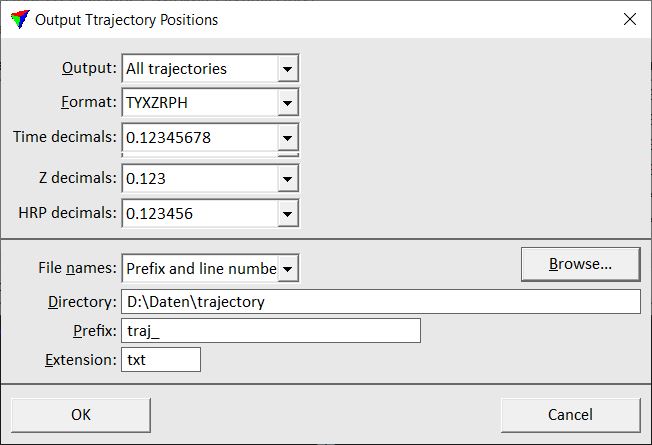Viewport: 652px width, 445px height.
Task: Click the Z decimals label
Action: click(x=78, y=178)
